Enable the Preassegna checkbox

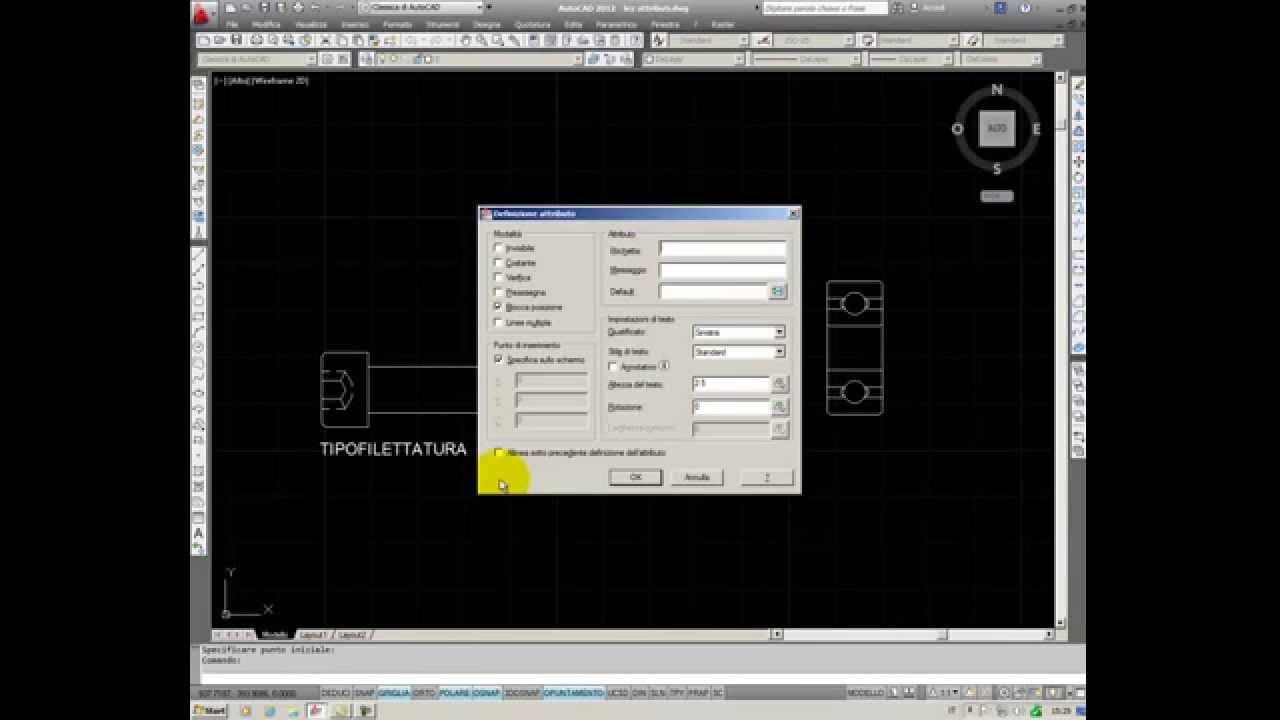498,292
